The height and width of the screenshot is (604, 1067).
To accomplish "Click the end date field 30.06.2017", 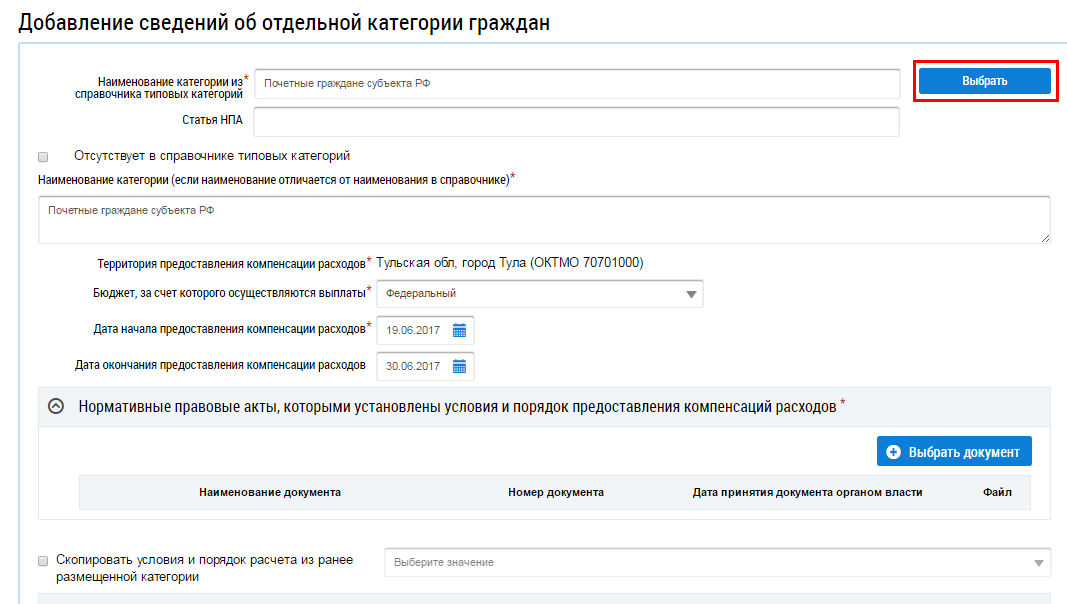I will [415, 366].
